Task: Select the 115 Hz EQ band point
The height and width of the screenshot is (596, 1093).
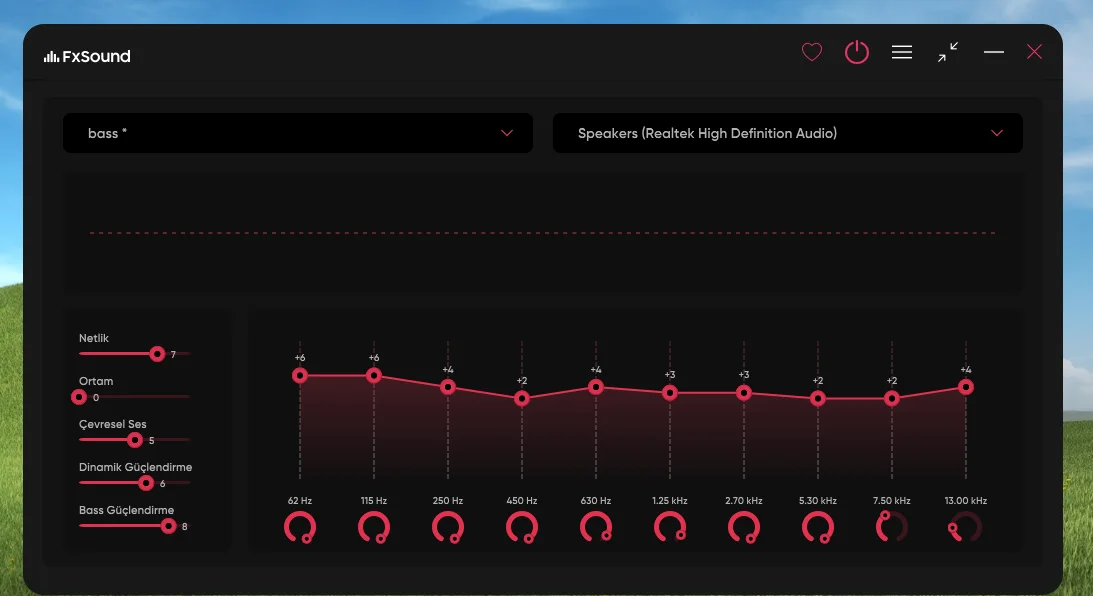Action: coord(374,376)
